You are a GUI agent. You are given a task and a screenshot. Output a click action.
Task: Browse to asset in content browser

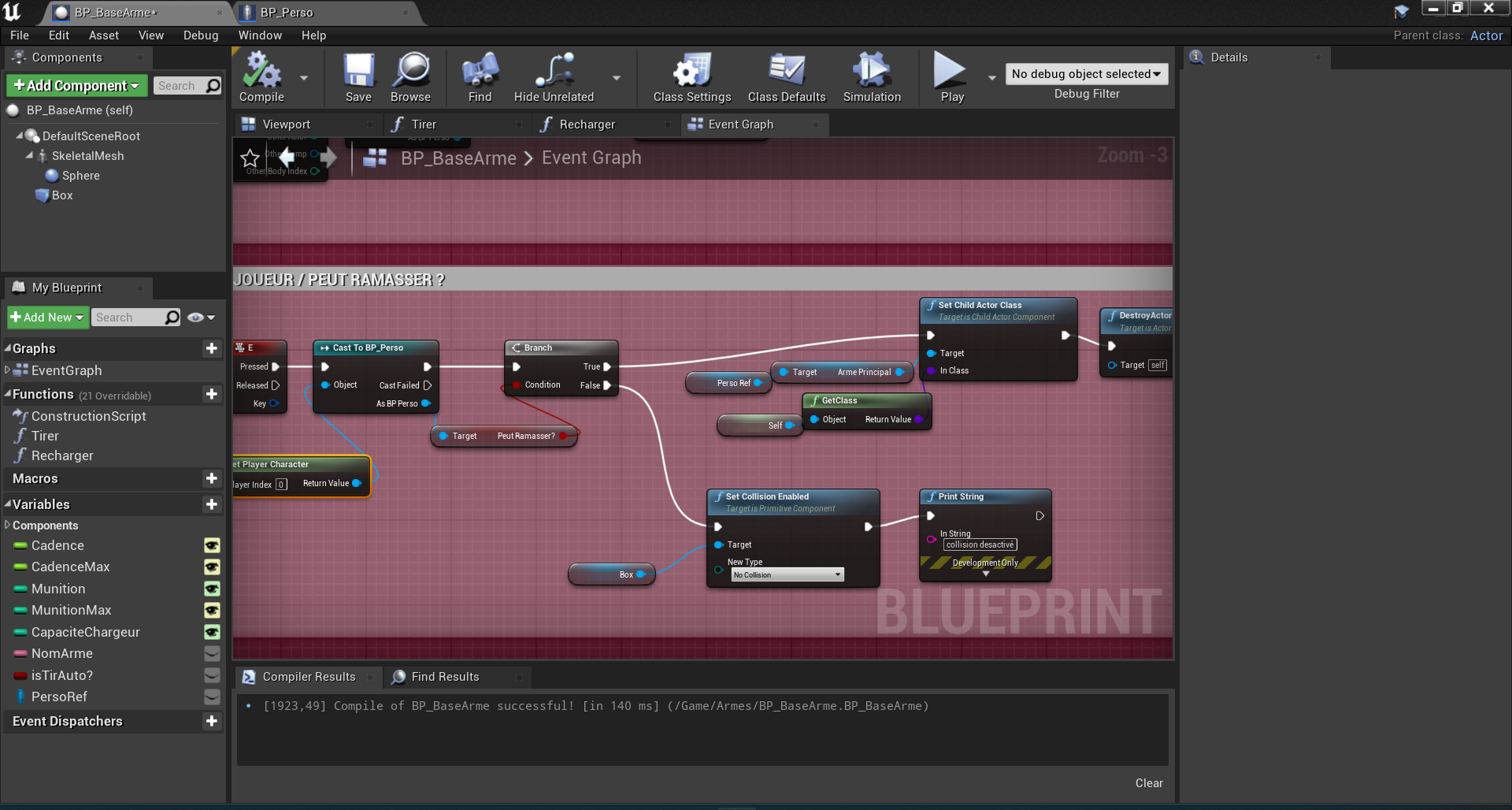(x=410, y=77)
